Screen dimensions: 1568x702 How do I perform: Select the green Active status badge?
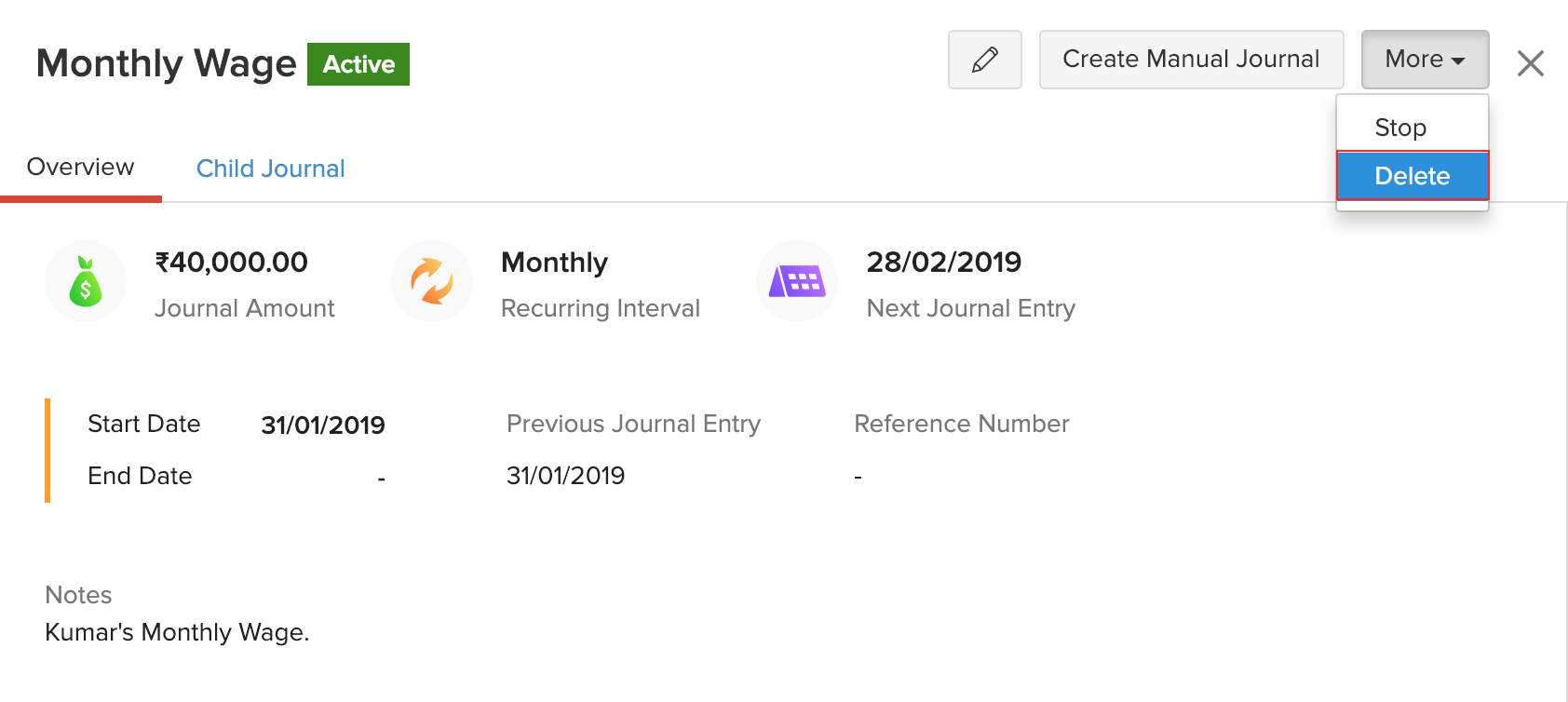(x=358, y=64)
